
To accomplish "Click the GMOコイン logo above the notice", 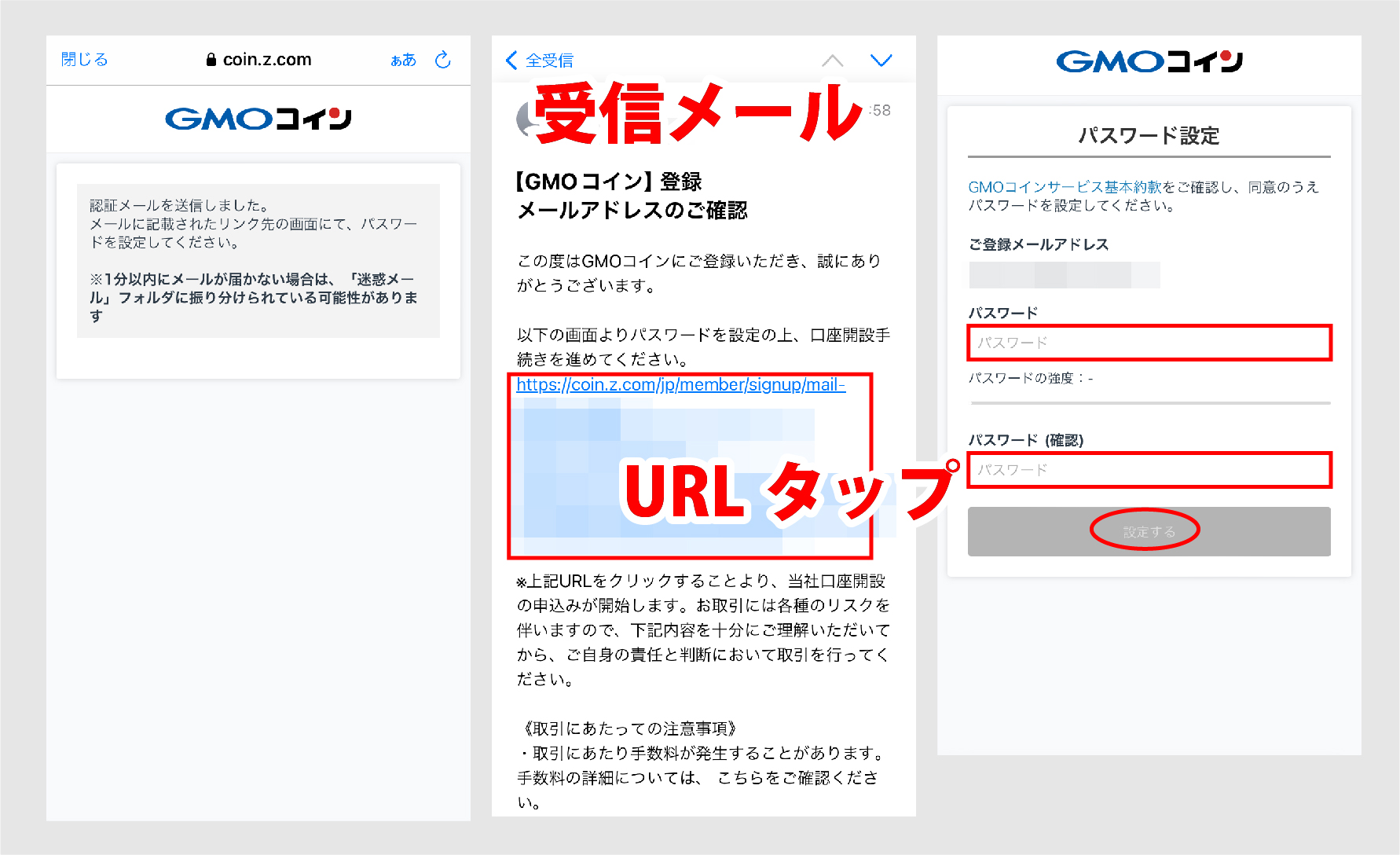I will (258, 119).
